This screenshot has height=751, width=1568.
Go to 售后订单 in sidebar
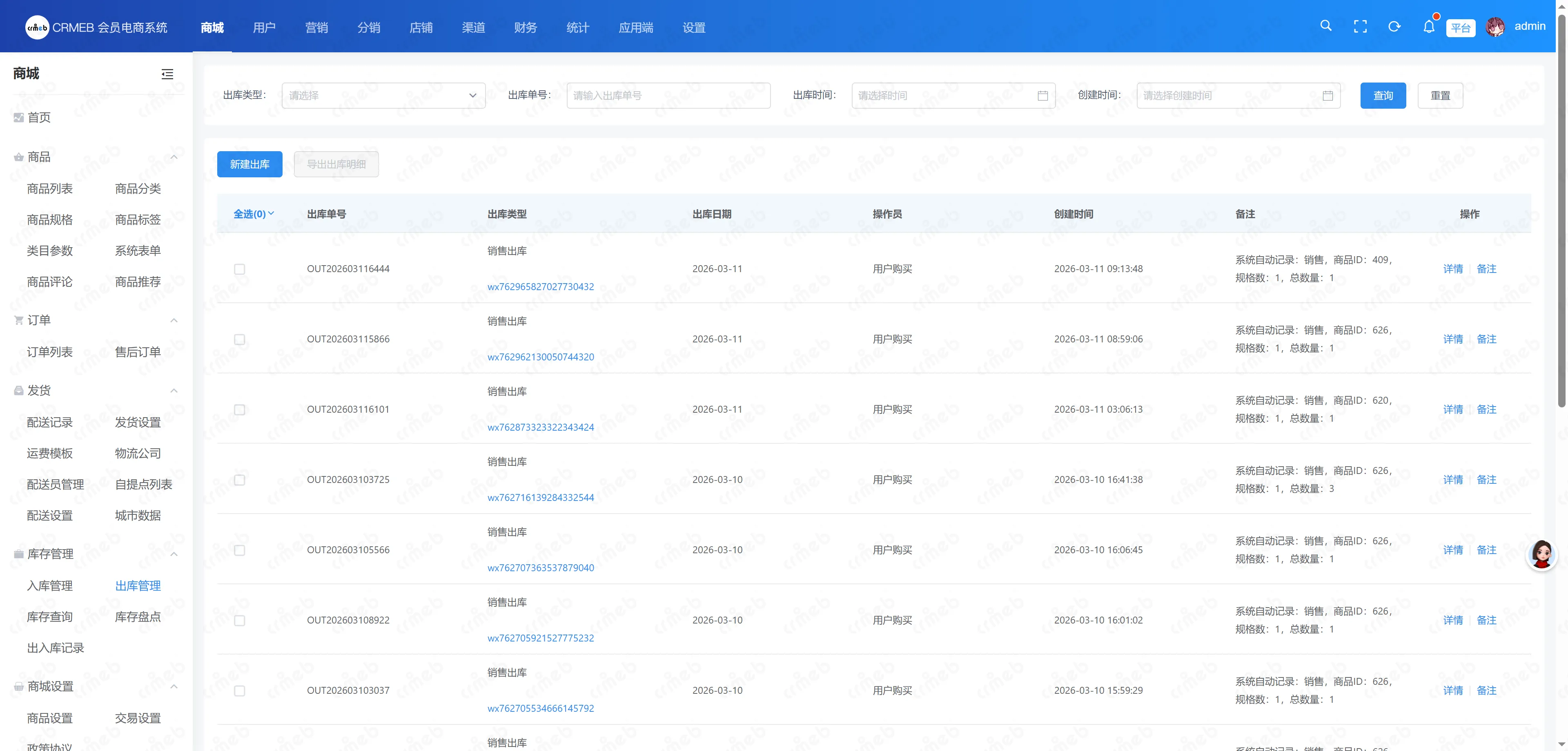pyautogui.click(x=138, y=352)
